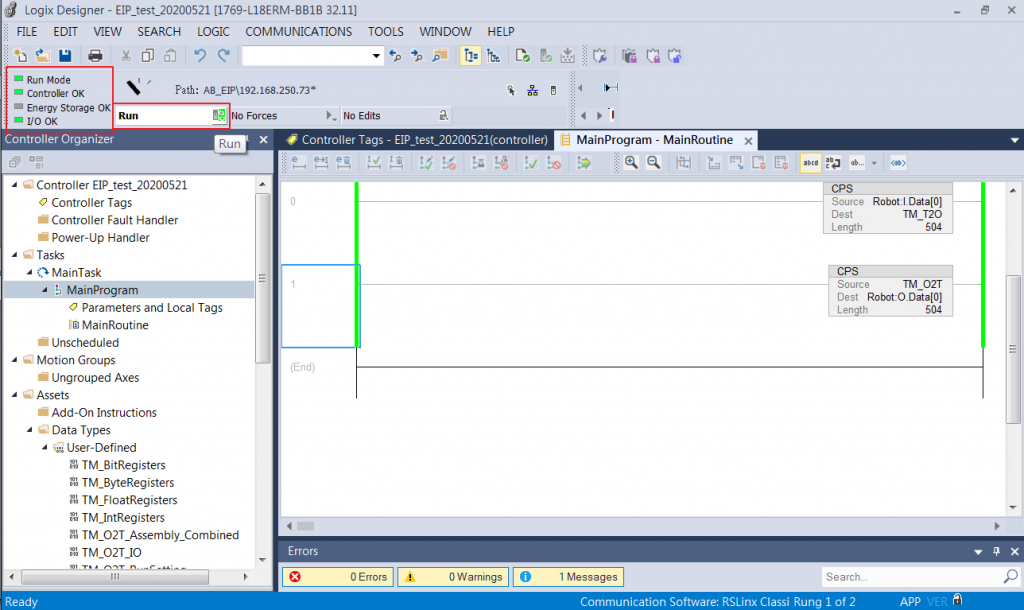Toggle the 0 Errors filter
Screen dimensions: 1024x610
[338, 577]
